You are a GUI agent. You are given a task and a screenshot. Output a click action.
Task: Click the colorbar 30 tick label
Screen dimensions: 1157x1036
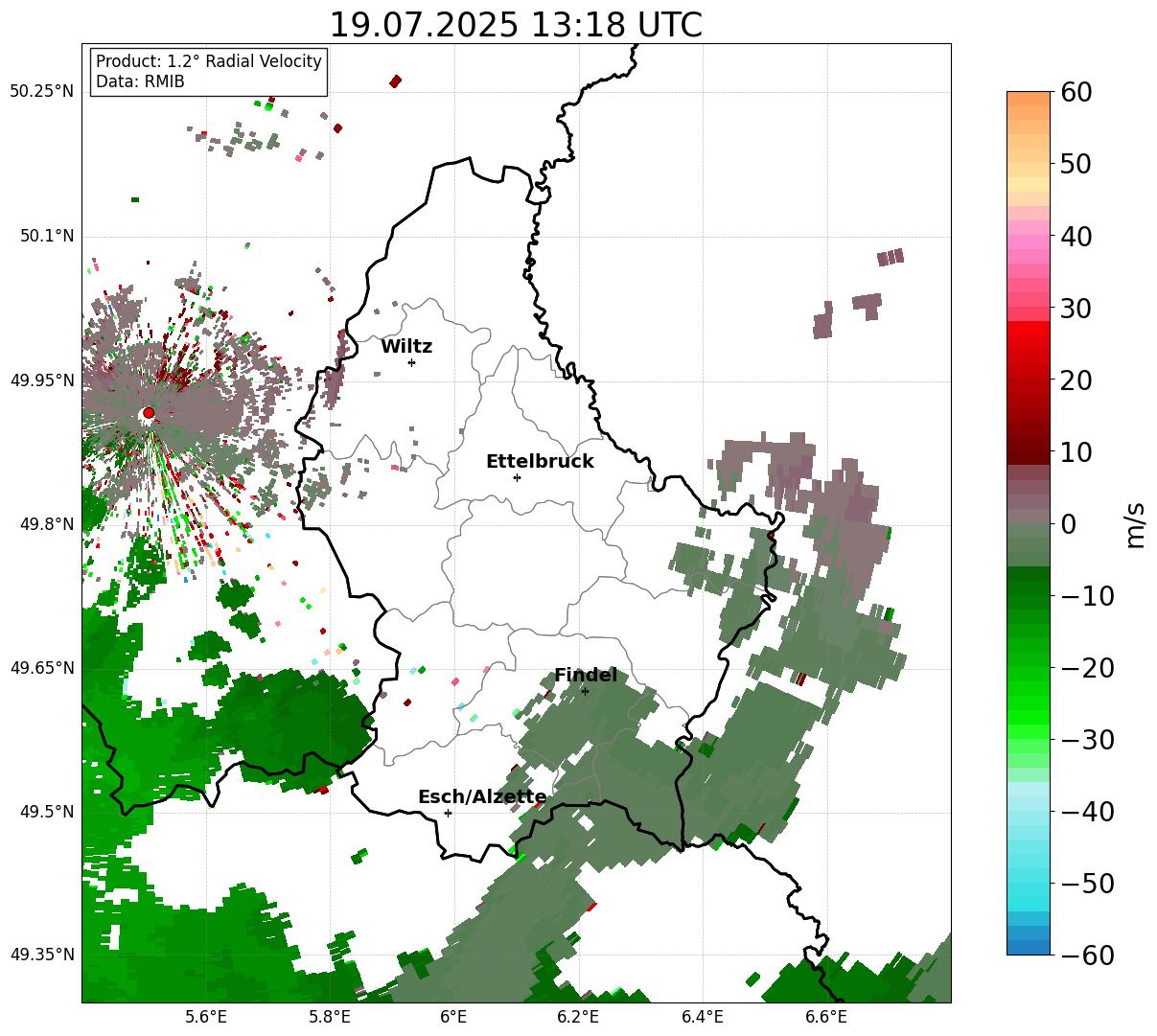1076,309
